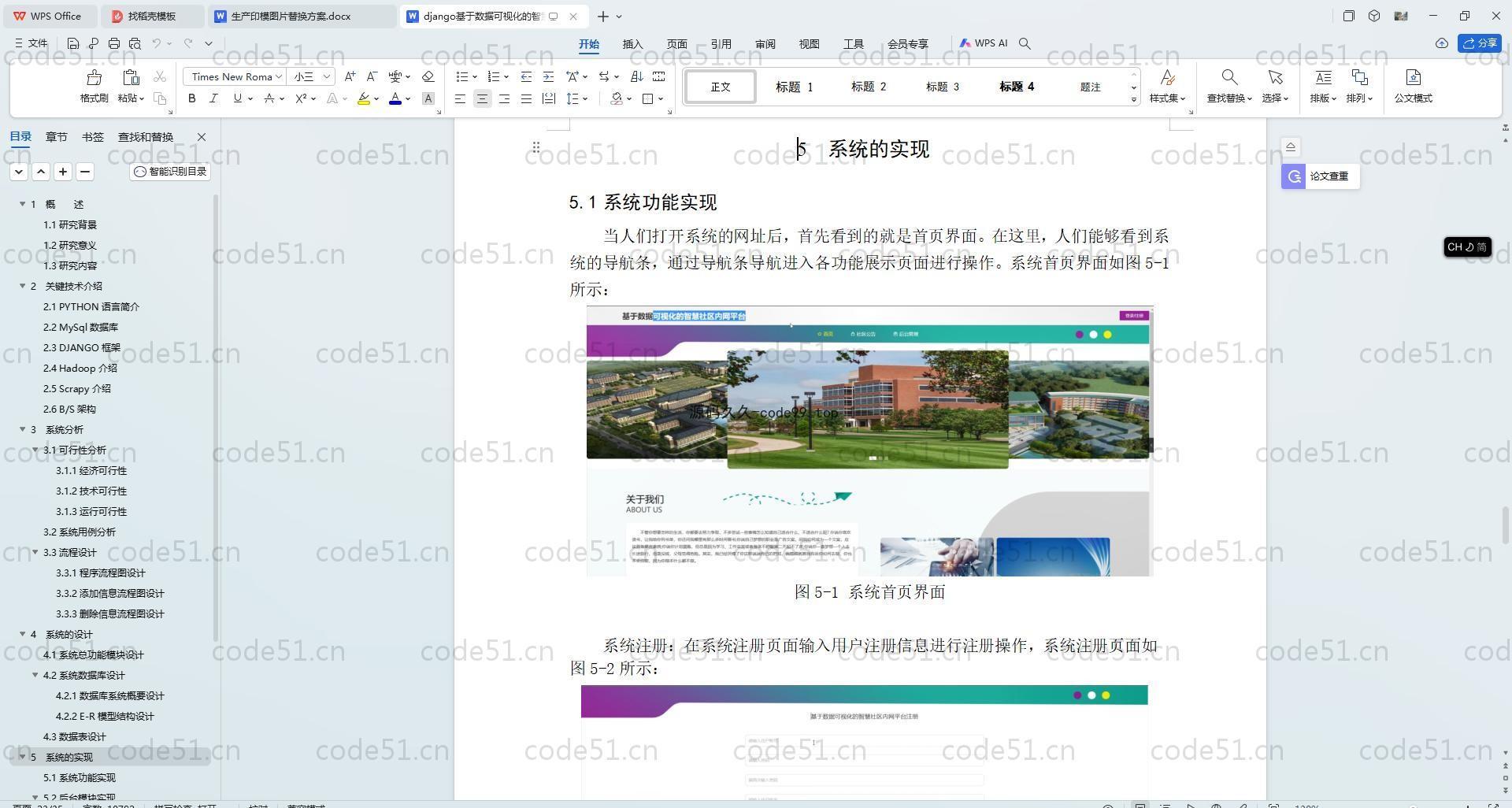Click the justify alignment icon
Viewport: 1512px width, 808px height.
[526, 98]
